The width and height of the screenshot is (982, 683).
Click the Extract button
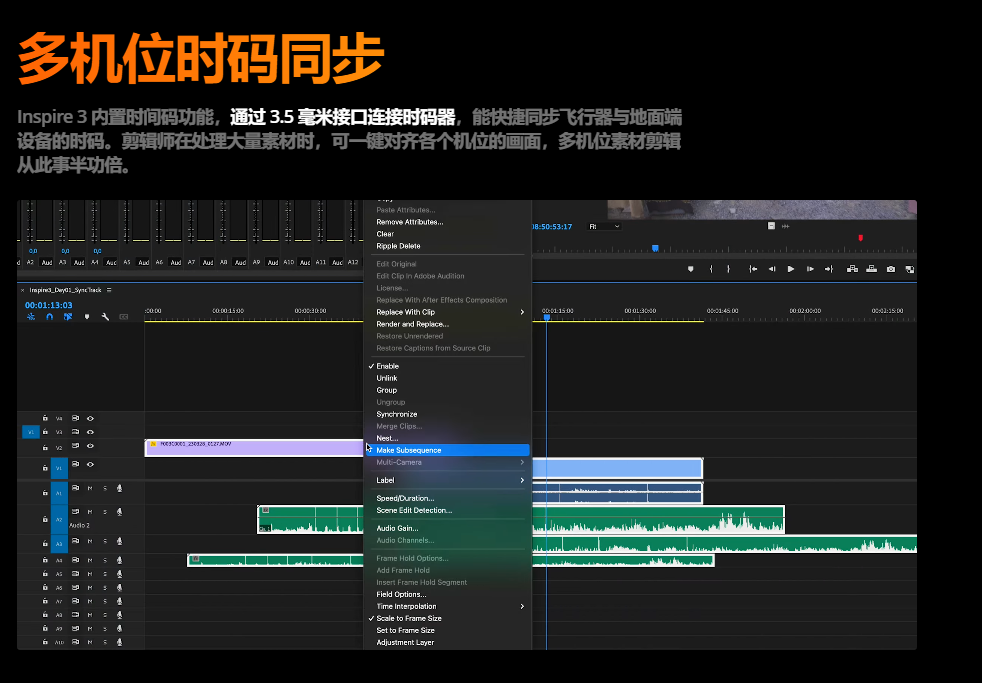[x=871, y=269]
